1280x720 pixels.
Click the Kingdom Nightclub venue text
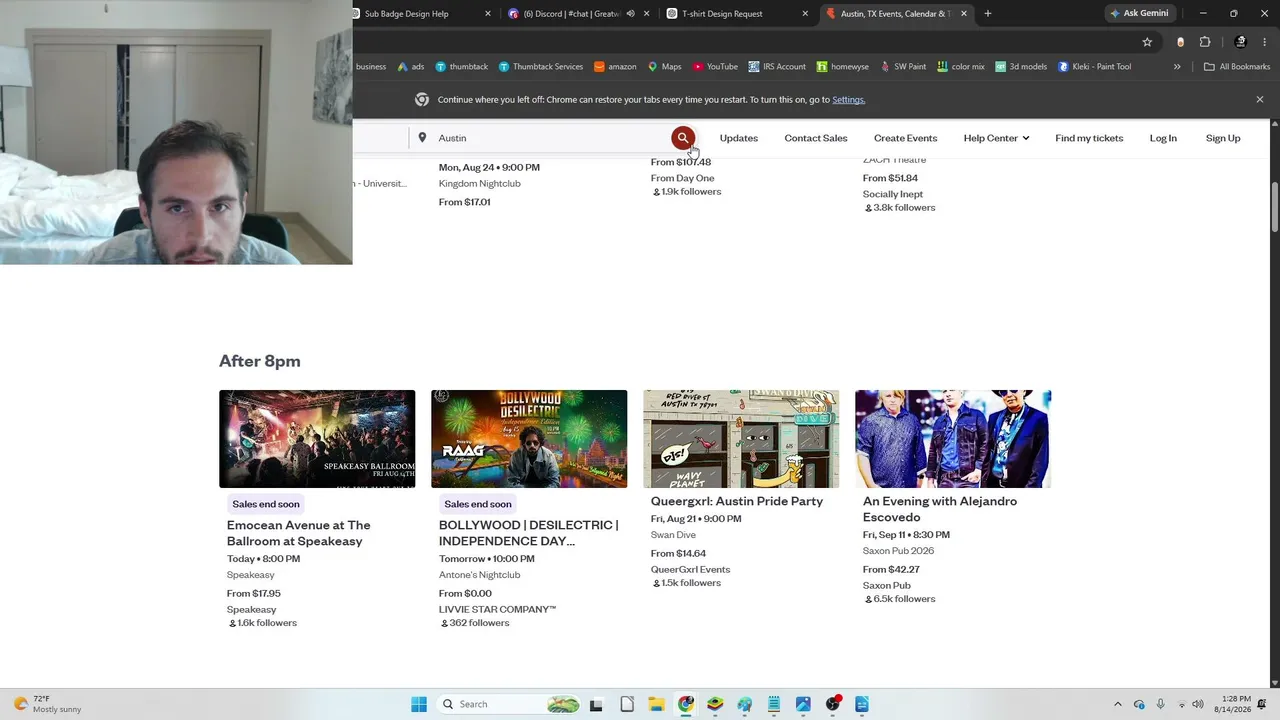pyautogui.click(x=480, y=184)
